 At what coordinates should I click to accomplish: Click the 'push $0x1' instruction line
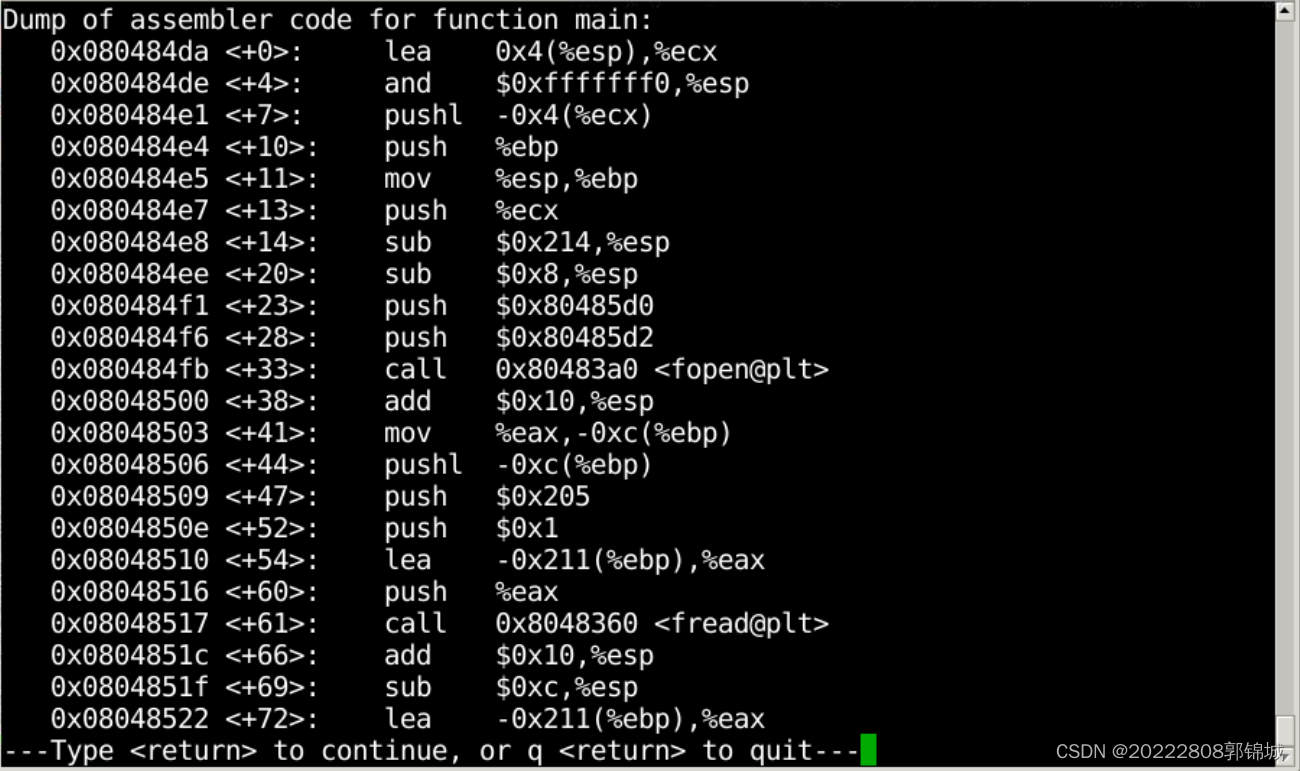coord(470,528)
